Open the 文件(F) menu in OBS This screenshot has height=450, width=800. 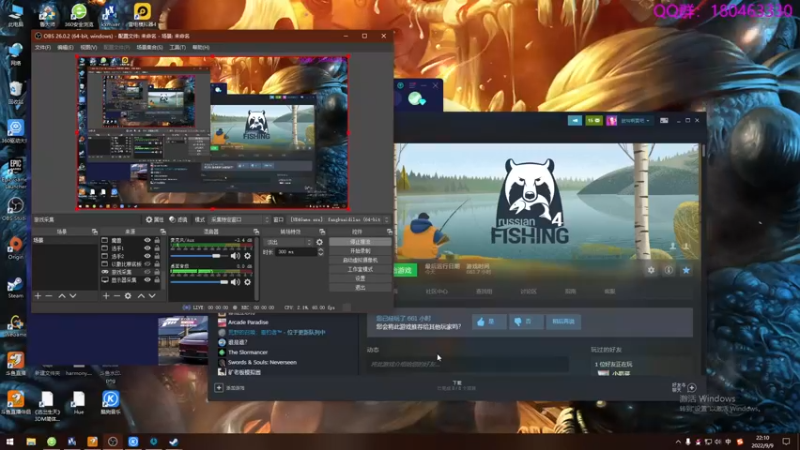[x=43, y=47]
